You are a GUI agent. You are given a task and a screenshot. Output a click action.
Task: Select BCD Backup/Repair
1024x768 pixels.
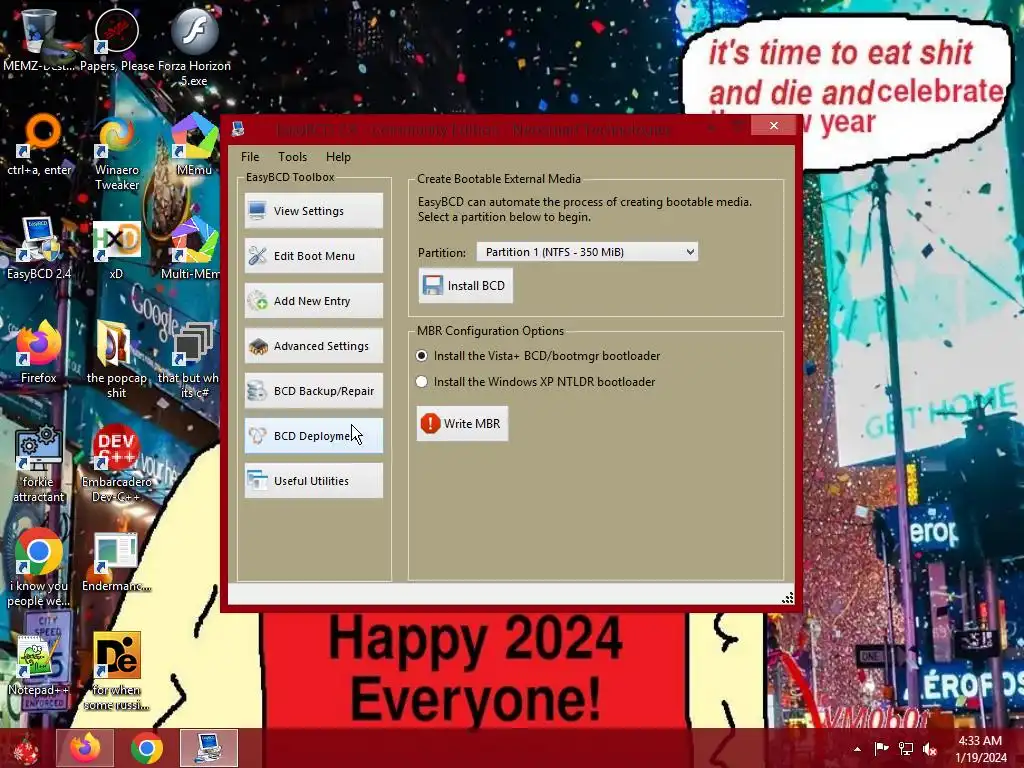click(313, 391)
